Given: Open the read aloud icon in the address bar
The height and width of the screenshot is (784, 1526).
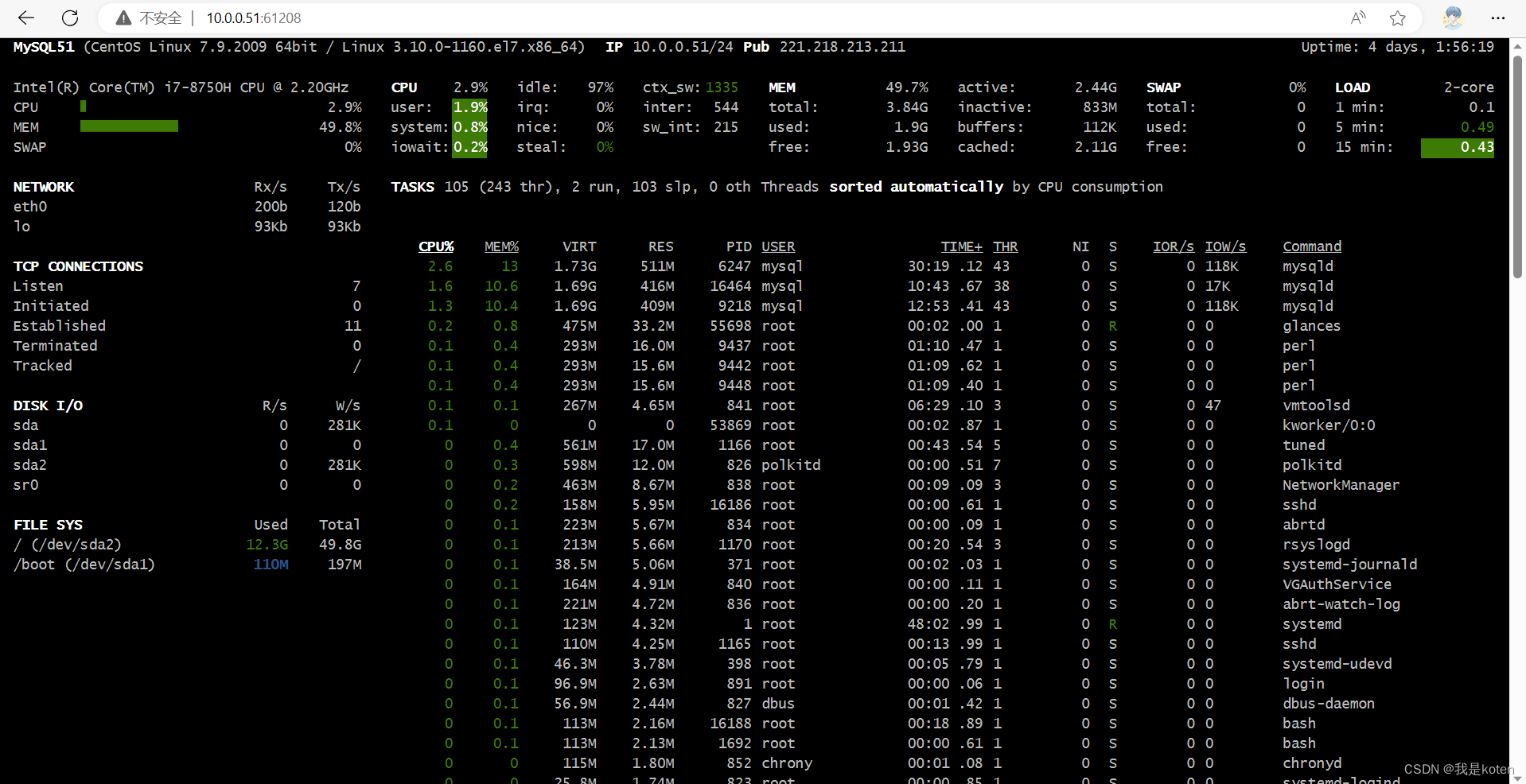Looking at the screenshot, I should tap(1358, 17).
